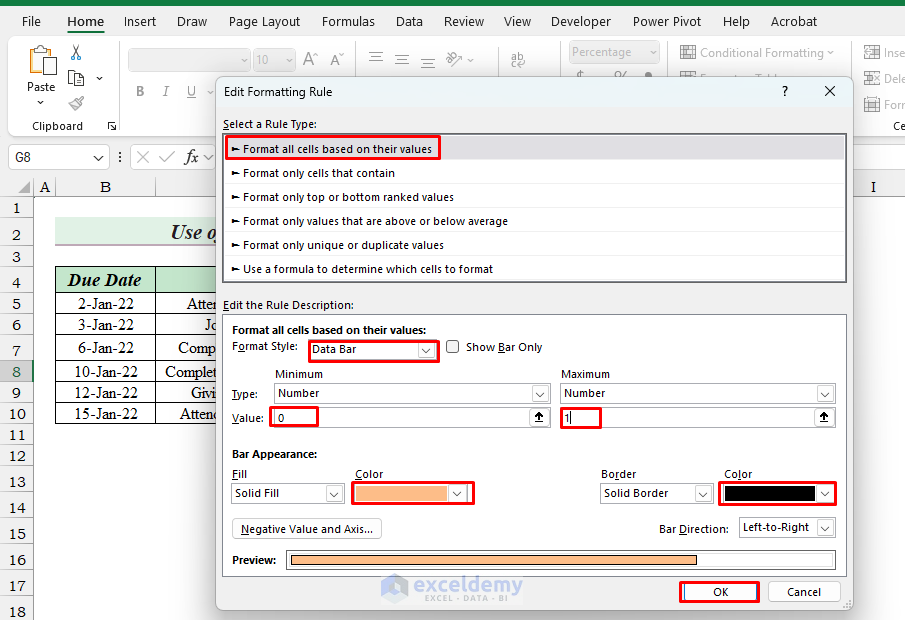Screen dimensions: 905x620
Task: Toggle Italic formatting
Action: click(x=166, y=91)
